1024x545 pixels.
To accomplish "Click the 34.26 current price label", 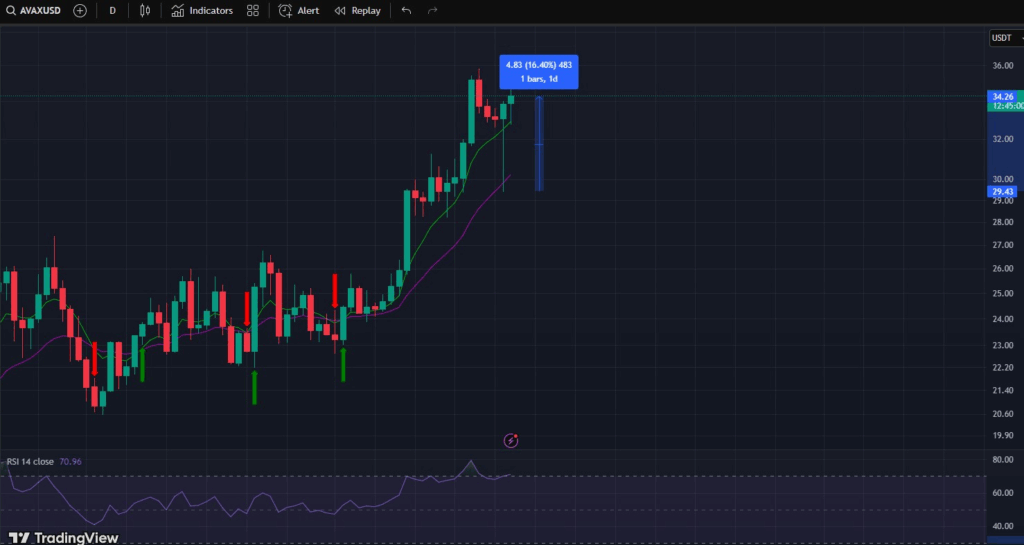I will [1002, 96].
